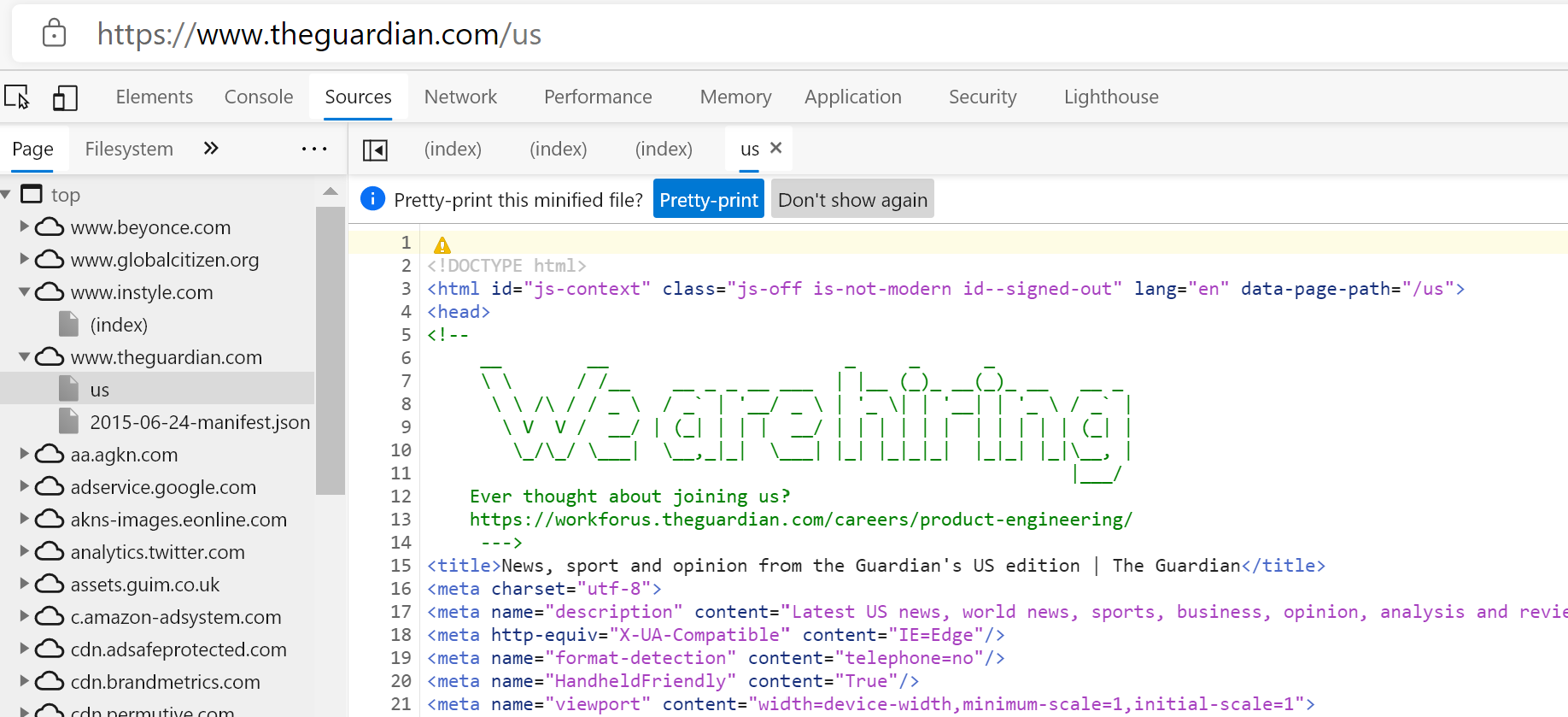
Task: Switch to the us file tab
Action: pos(750,149)
